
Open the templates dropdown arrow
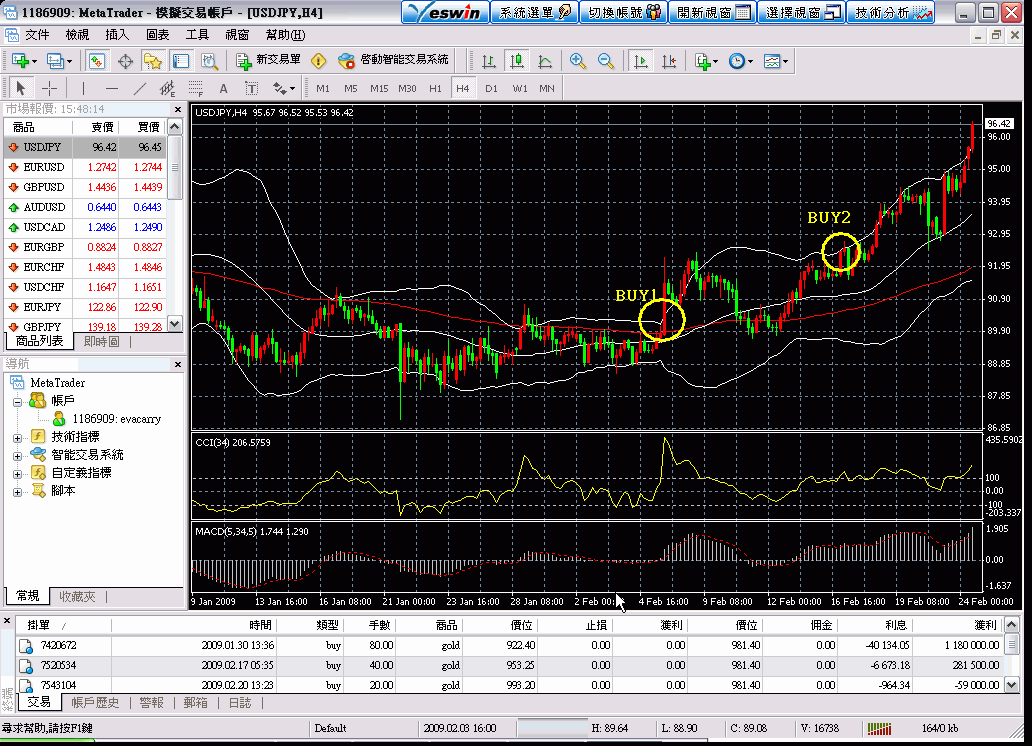784,61
